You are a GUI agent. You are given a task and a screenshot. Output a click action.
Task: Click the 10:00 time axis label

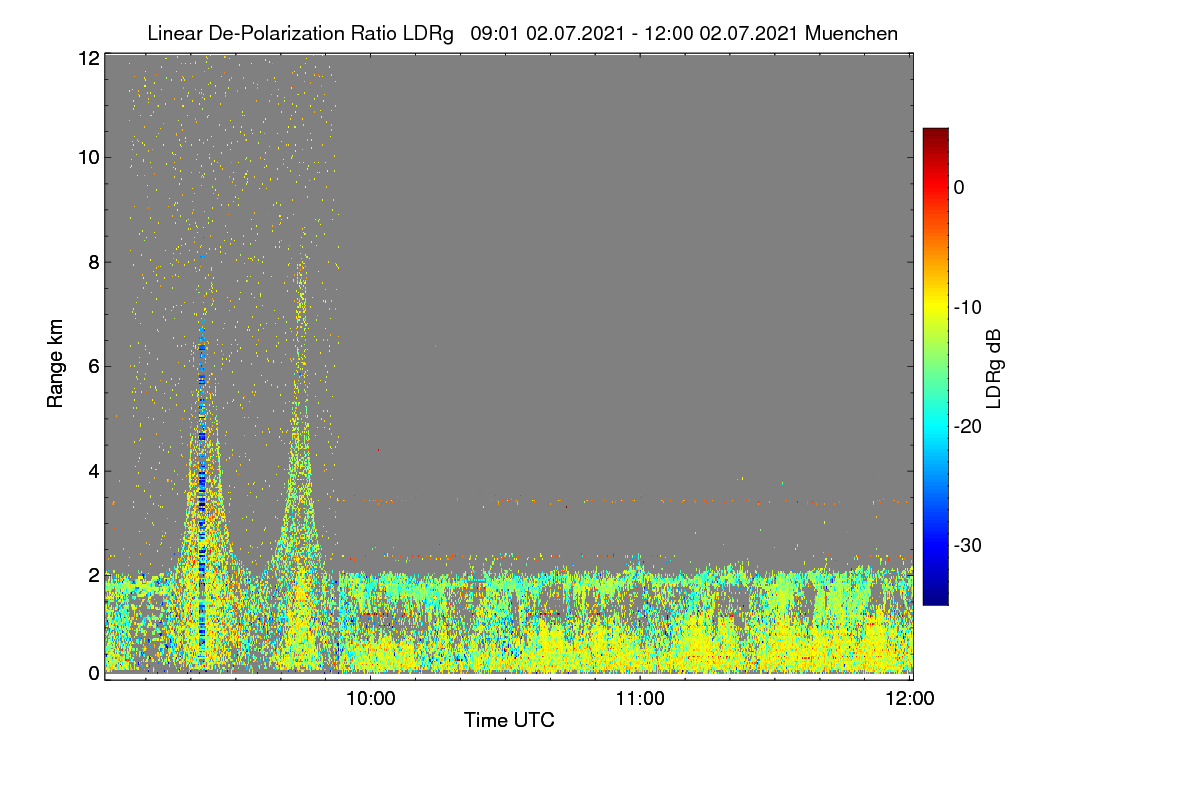click(369, 699)
